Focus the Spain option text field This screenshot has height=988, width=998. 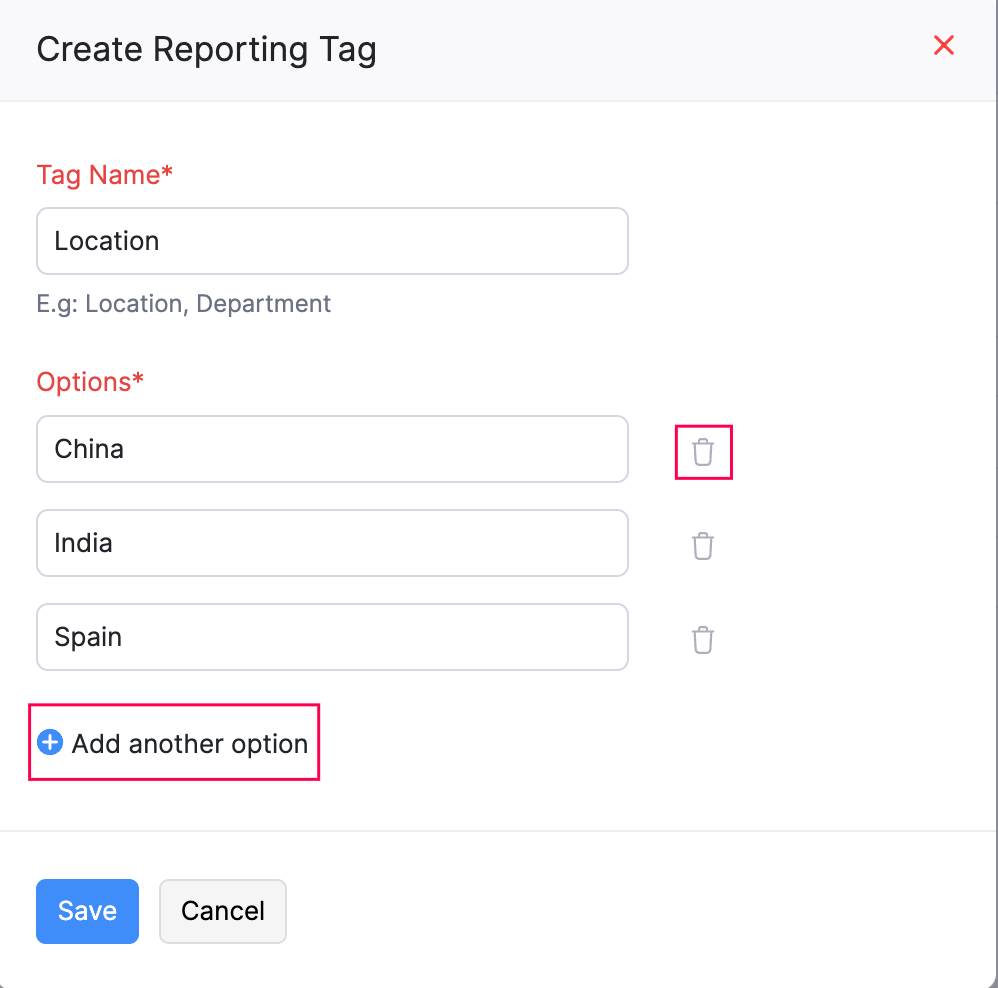(x=332, y=637)
